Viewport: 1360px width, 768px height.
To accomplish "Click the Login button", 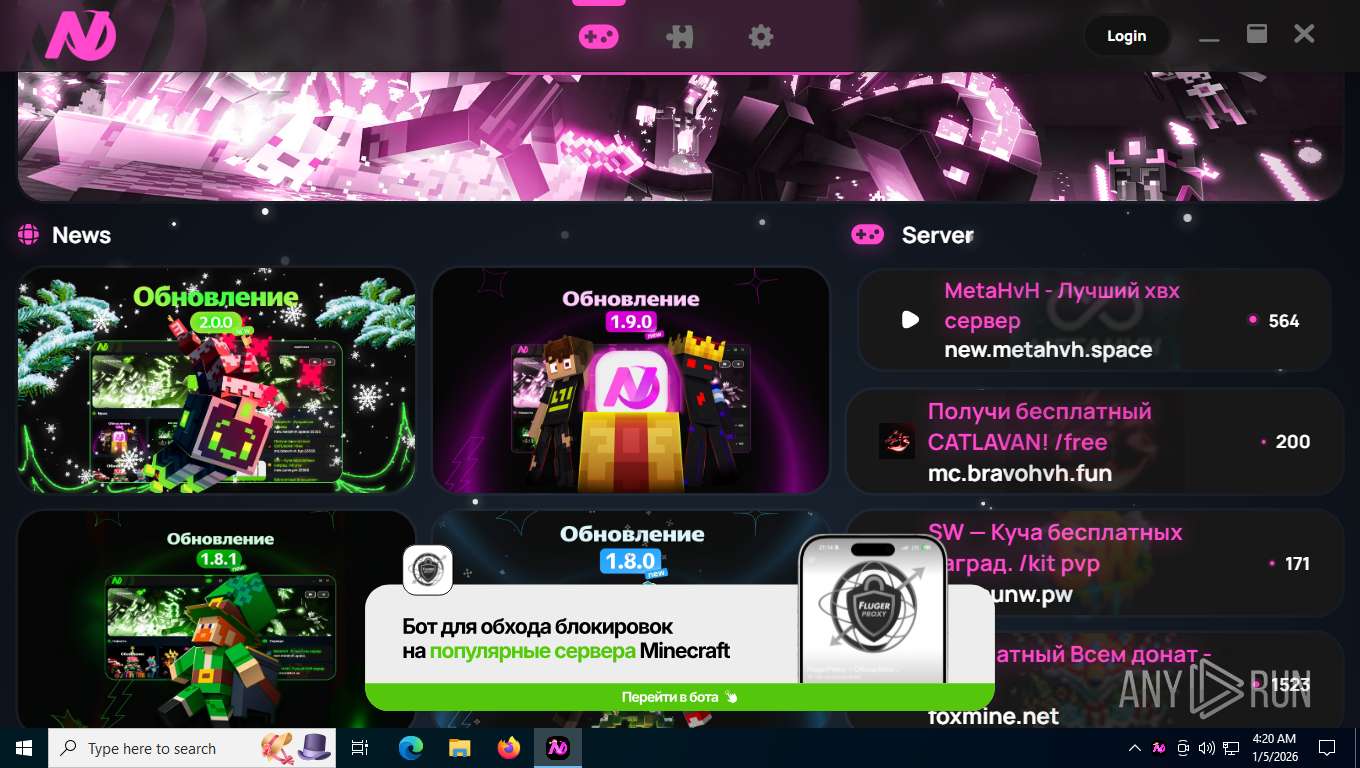I will (1126, 36).
